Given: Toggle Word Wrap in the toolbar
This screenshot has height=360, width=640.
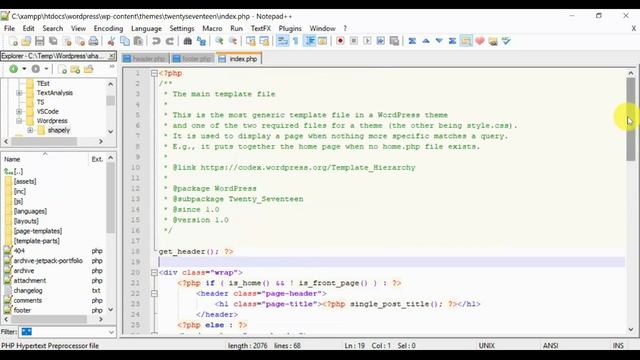Looking at the screenshot, I should [282, 41].
